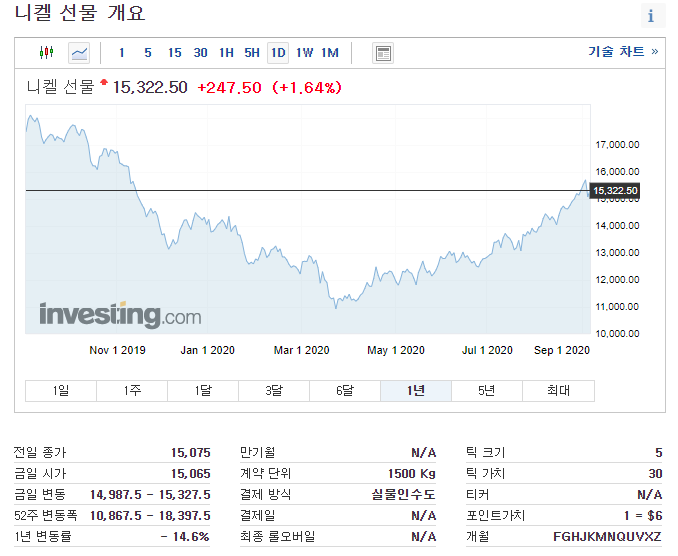Select the 최대 range tab
This screenshot has width=678, height=556.
click(x=558, y=391)
